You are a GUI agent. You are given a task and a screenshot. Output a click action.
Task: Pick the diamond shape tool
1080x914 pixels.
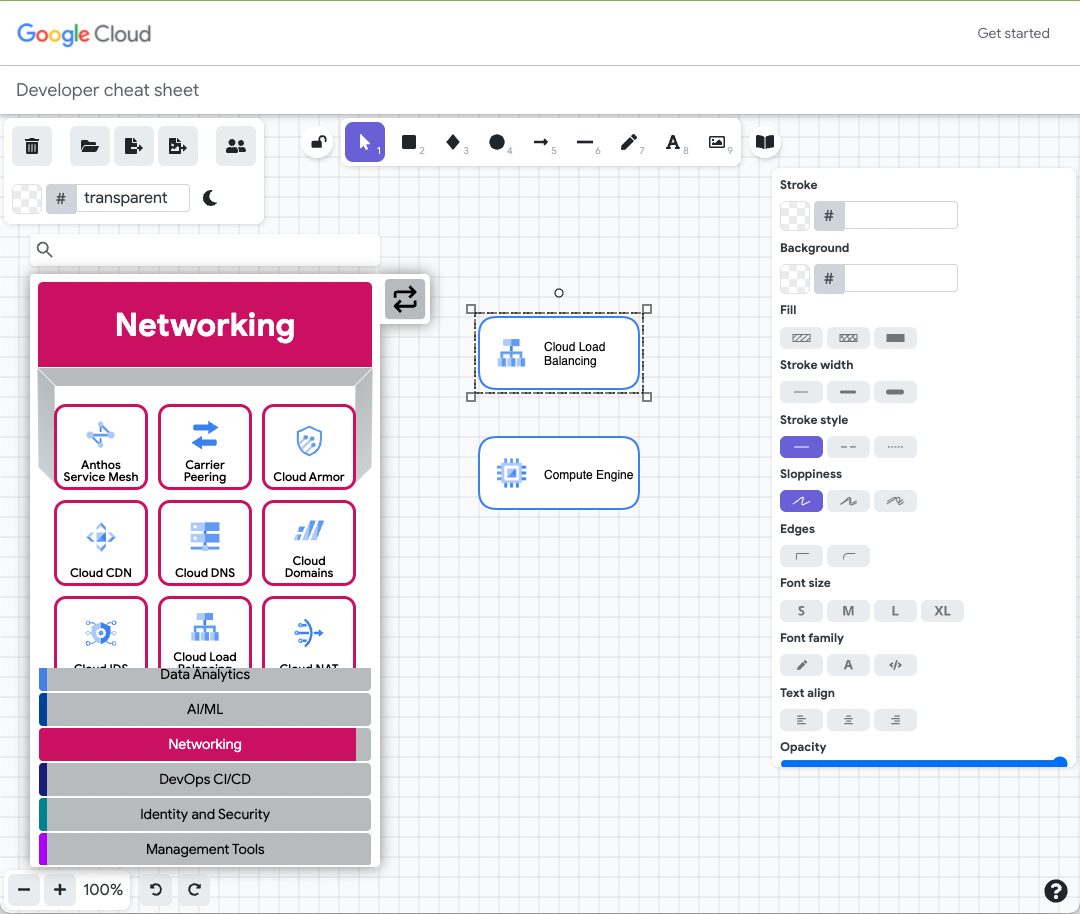(453, 143)
